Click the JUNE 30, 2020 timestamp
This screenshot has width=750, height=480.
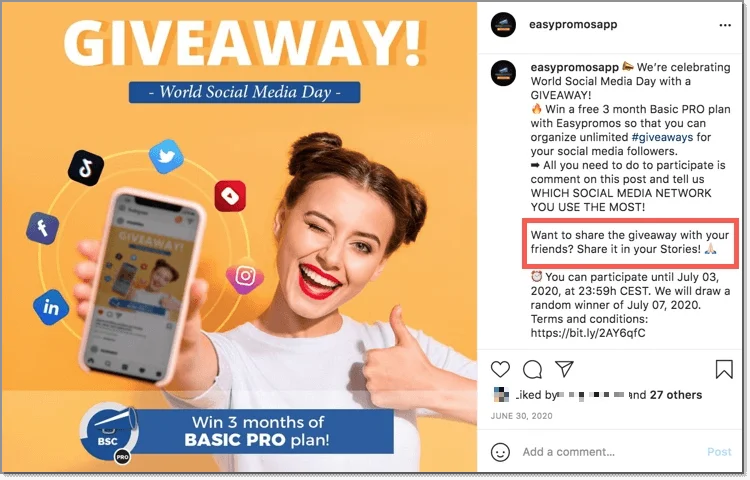[521, 416]
